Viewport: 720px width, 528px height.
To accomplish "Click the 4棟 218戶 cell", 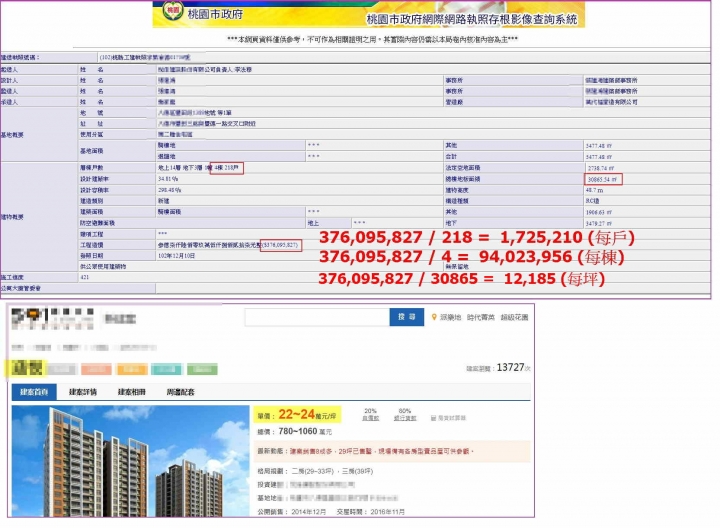I will pos(227,168).
